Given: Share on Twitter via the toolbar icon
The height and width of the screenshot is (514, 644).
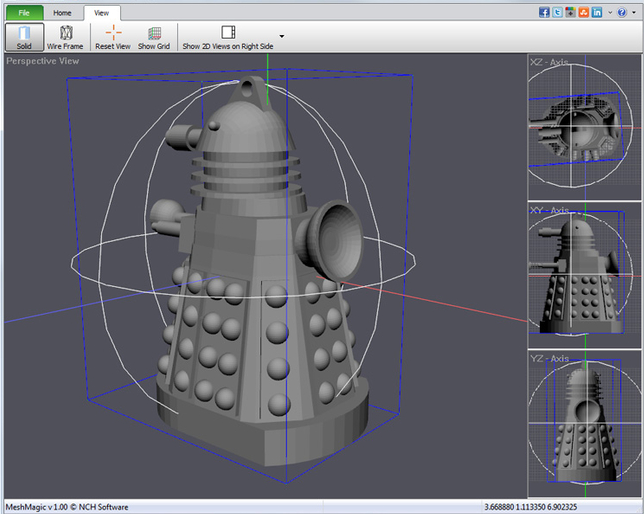Looking at the screenshot, I should pos(557,12).
